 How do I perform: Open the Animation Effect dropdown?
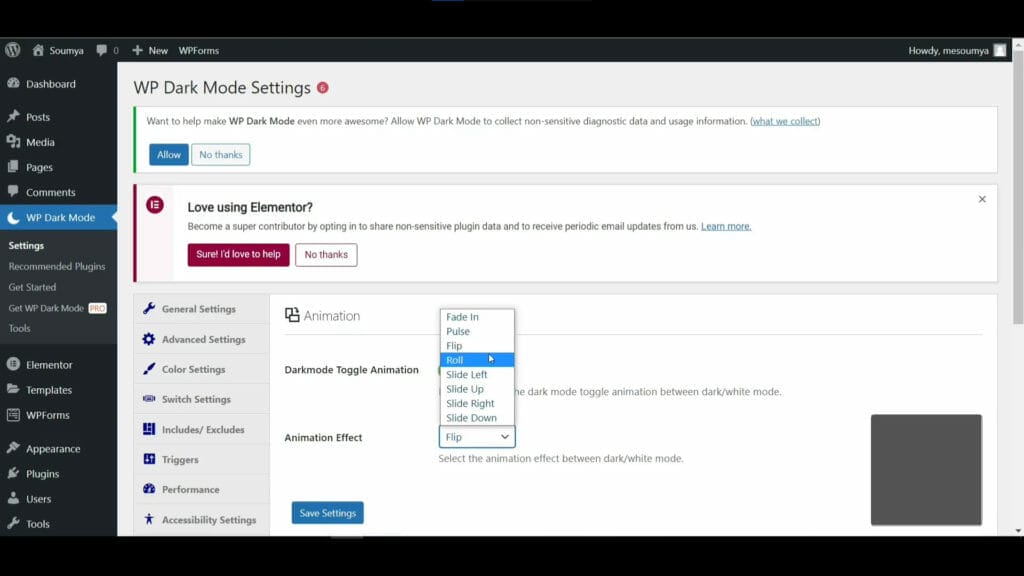click(x=477, y=437)
